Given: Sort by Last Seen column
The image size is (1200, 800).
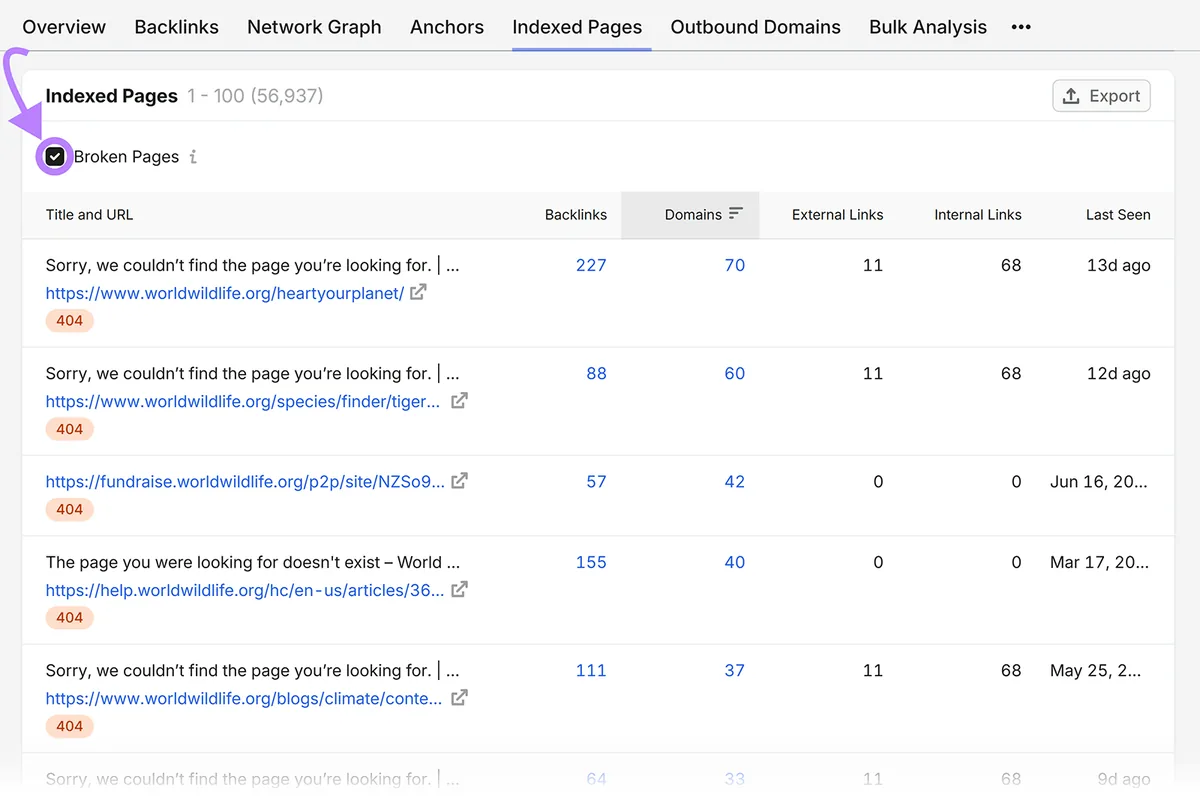Looking at the screenshot, I should click(1118, 214).
